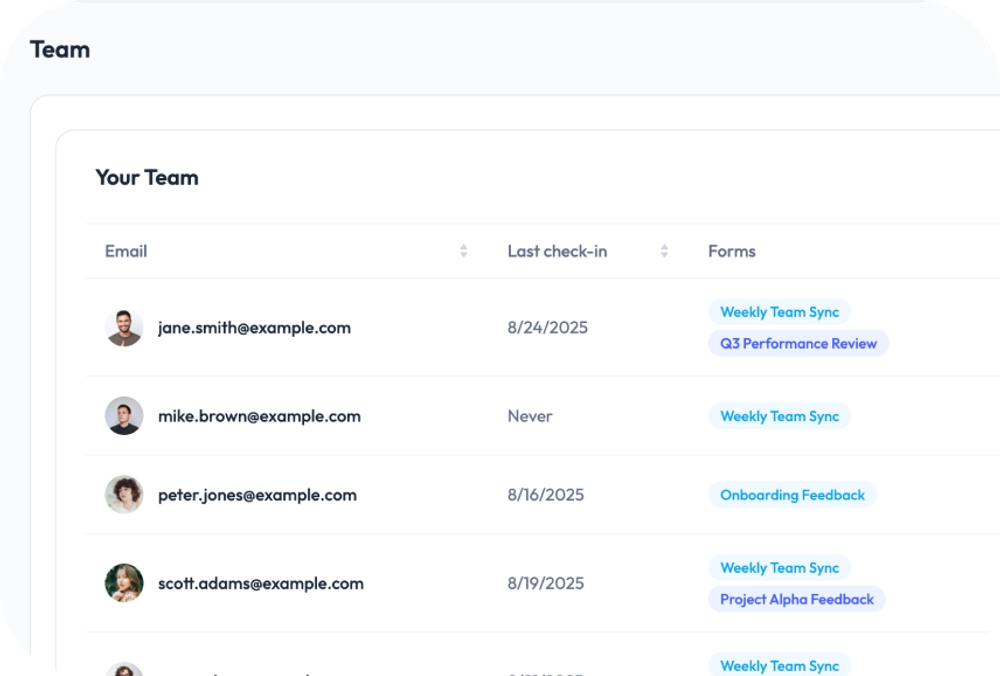Click the 8/19/2025 check-in date
The image size is (1000, 676).
[x=545, y=584]
